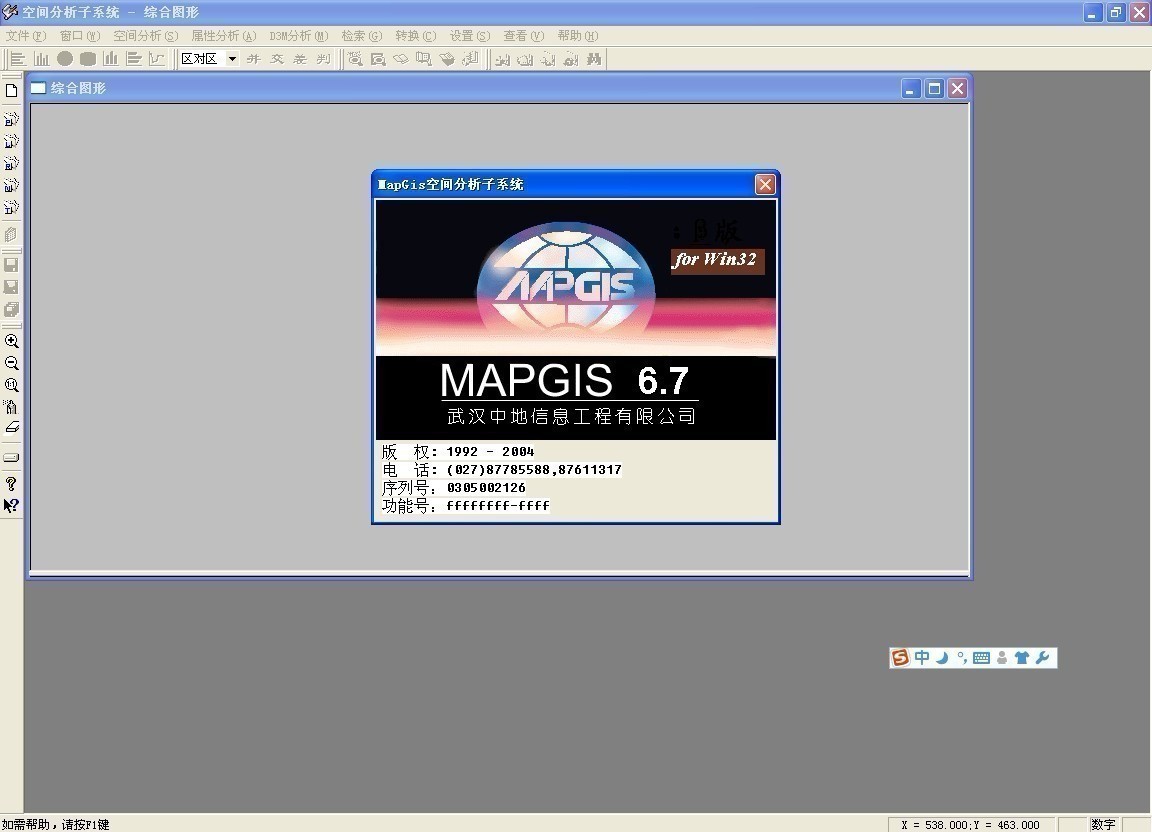Click the function number ffffffff-ffff
Screen dimensions: 1152x832
[497, 506]
